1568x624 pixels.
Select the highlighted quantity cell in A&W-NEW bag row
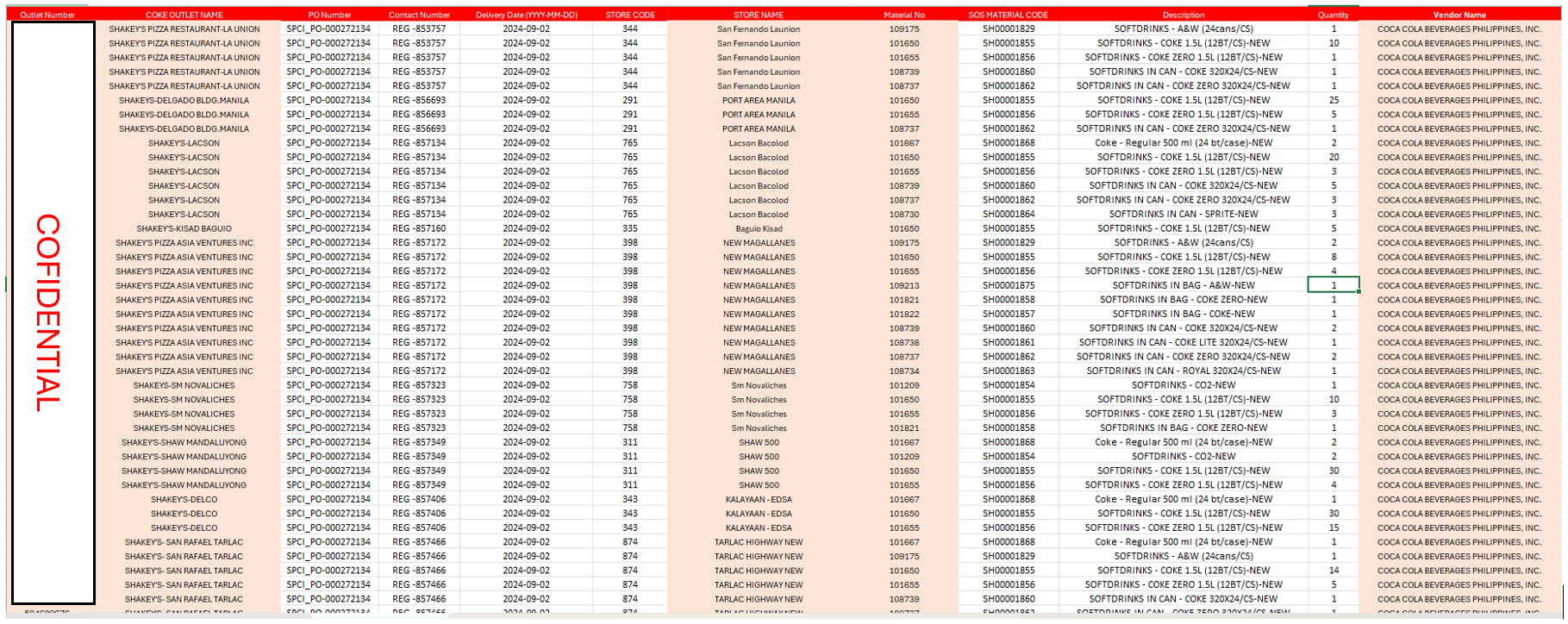click(1334, 285)
